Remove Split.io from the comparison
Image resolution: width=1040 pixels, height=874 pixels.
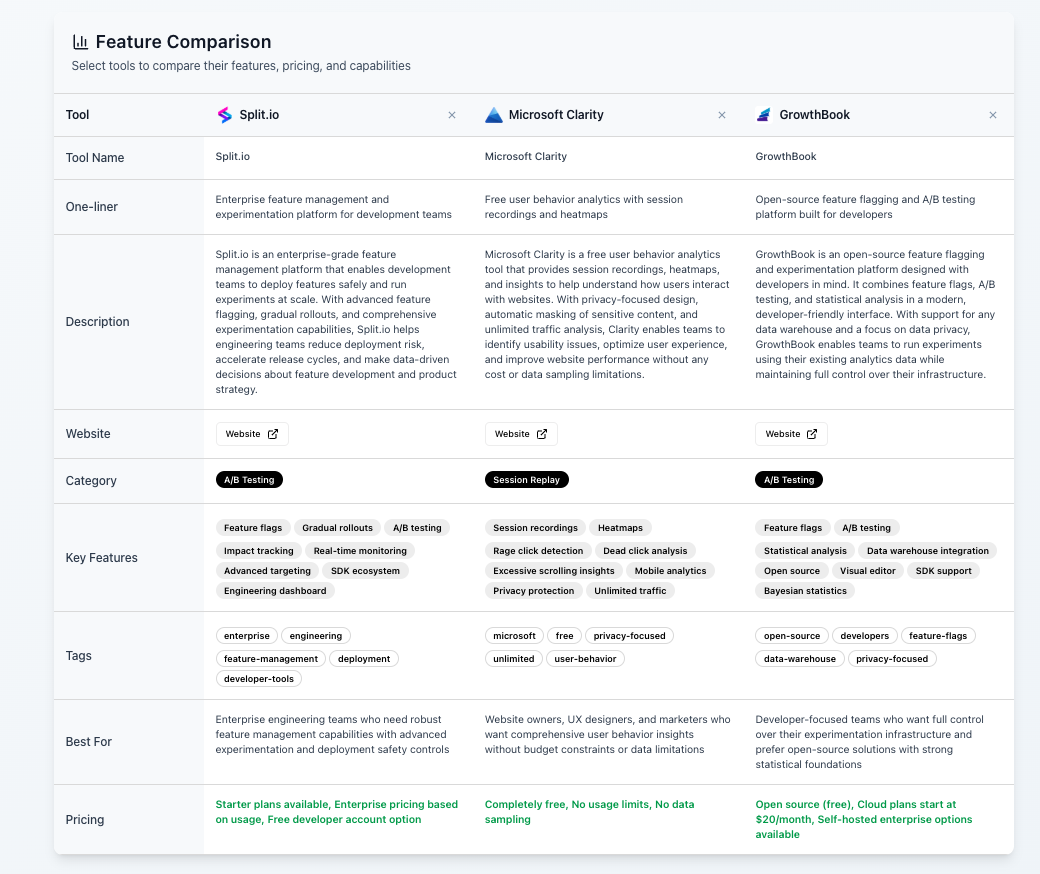pyautogui.click(x=452, y=115)
